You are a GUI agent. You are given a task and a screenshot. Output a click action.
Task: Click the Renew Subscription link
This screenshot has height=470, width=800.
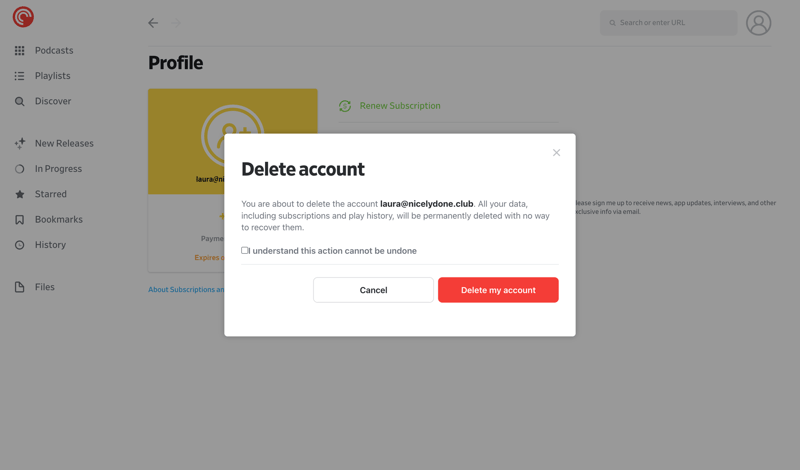click(x=399, y=106)
